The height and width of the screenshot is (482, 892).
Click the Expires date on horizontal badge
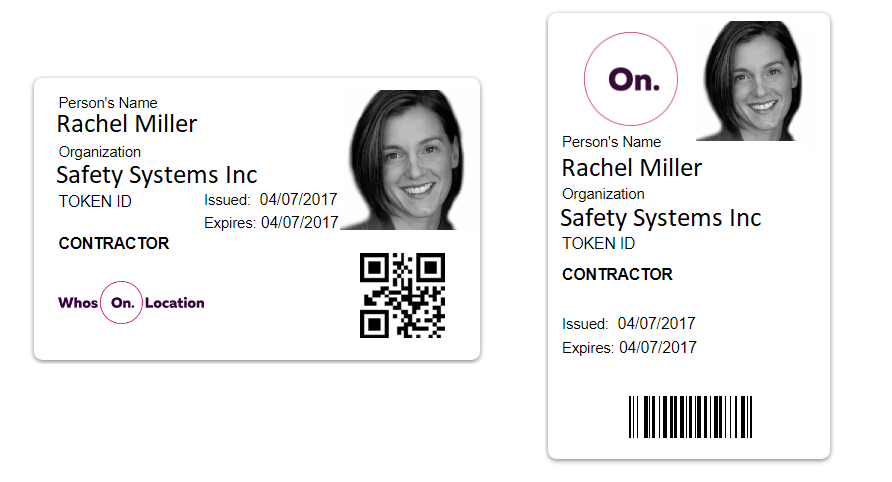[x=300, y=223]
